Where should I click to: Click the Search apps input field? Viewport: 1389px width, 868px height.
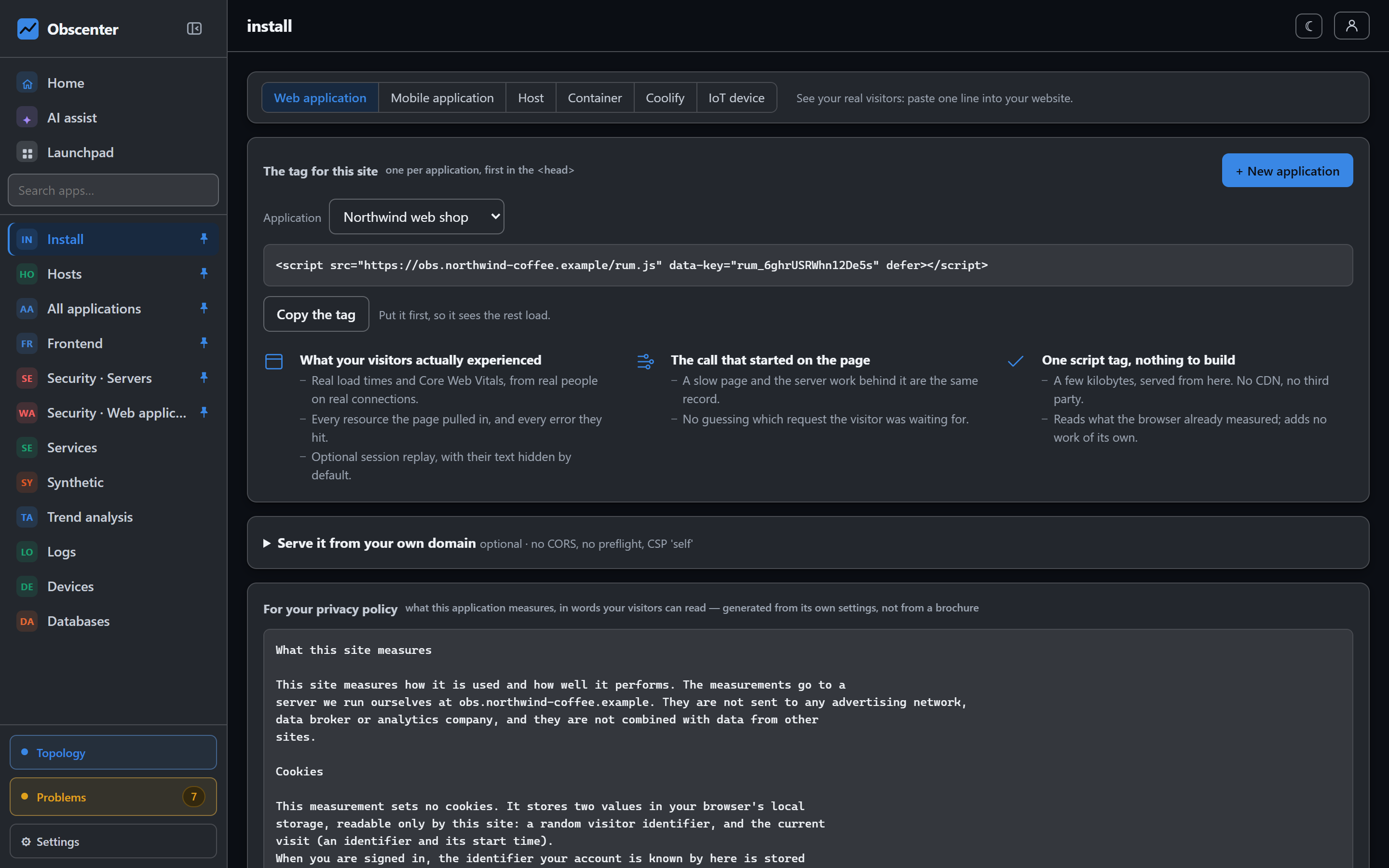[113, 190]
